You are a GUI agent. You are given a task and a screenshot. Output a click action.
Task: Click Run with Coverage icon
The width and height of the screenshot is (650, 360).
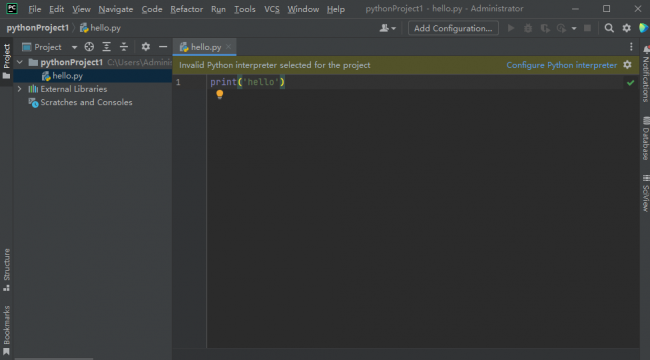pyautogui.click(x=545, y=28)
